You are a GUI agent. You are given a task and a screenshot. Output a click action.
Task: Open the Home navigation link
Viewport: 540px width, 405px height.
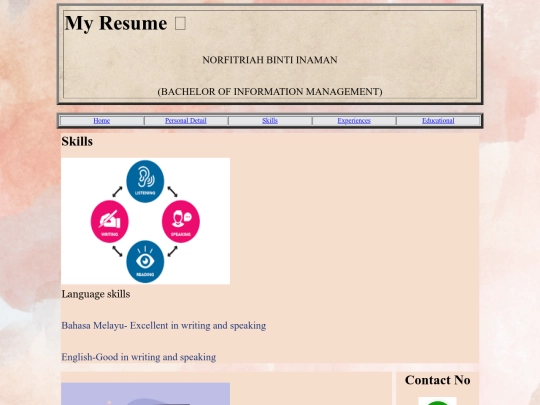coord(102,121)
